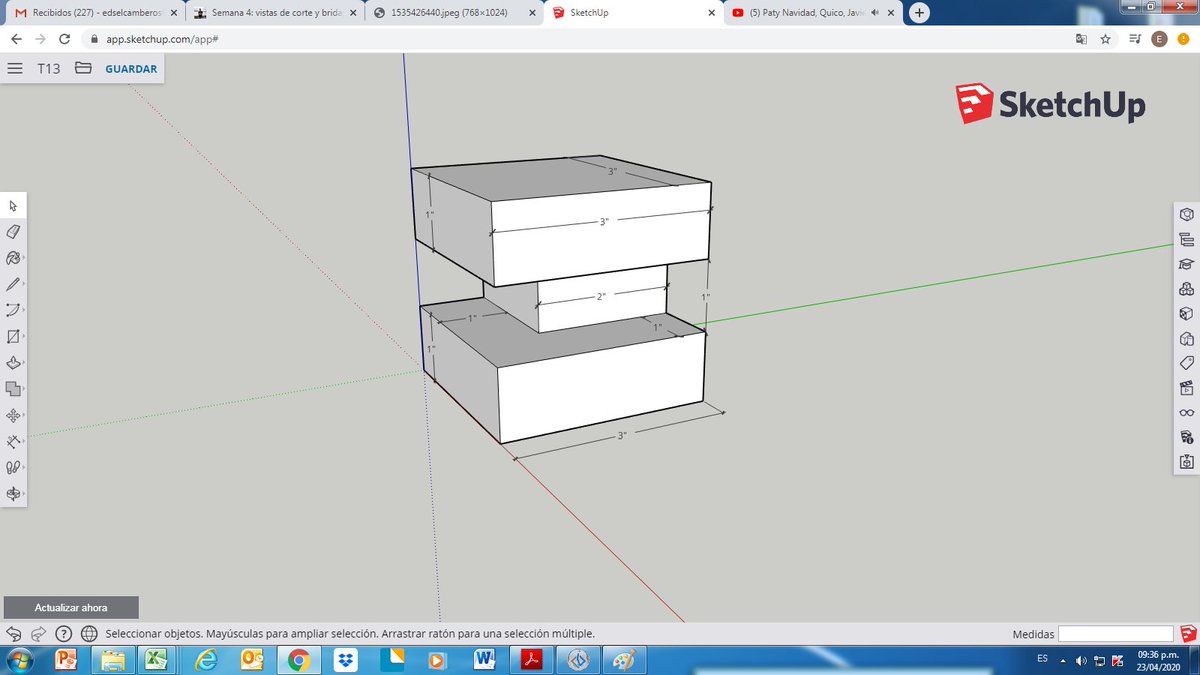This screenshot has height=675, width=1200.
Task: Click inside the Medidas measurements field
Action: click(x=1116, y=633)
